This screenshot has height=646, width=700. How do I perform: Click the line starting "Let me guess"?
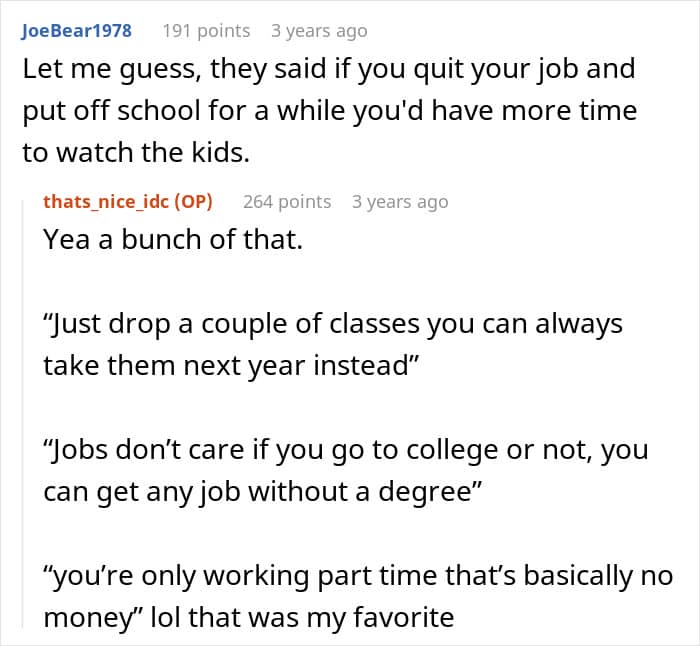(x=329, y=70)
